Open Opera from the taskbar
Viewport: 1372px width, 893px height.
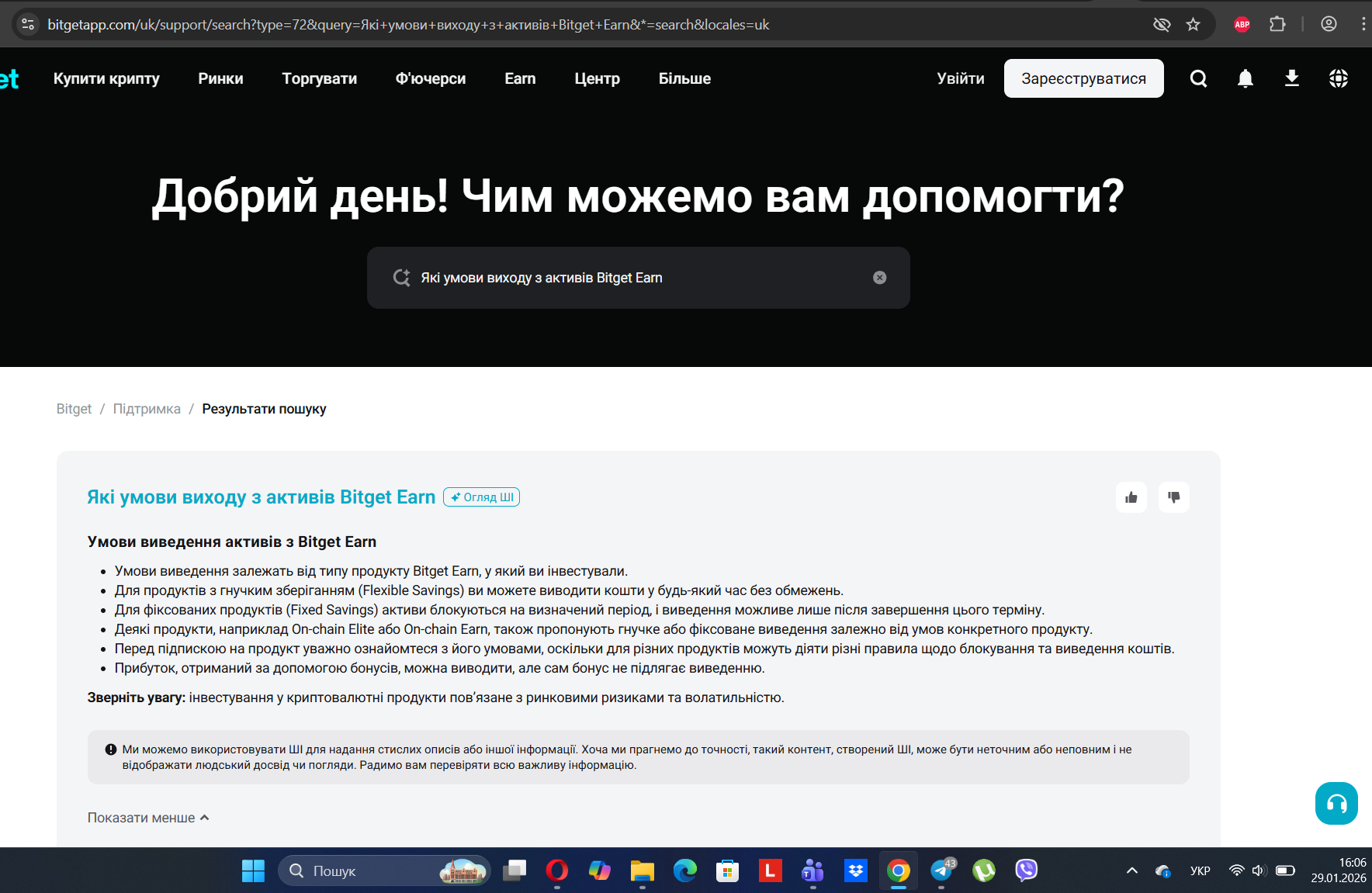point(556,871)
